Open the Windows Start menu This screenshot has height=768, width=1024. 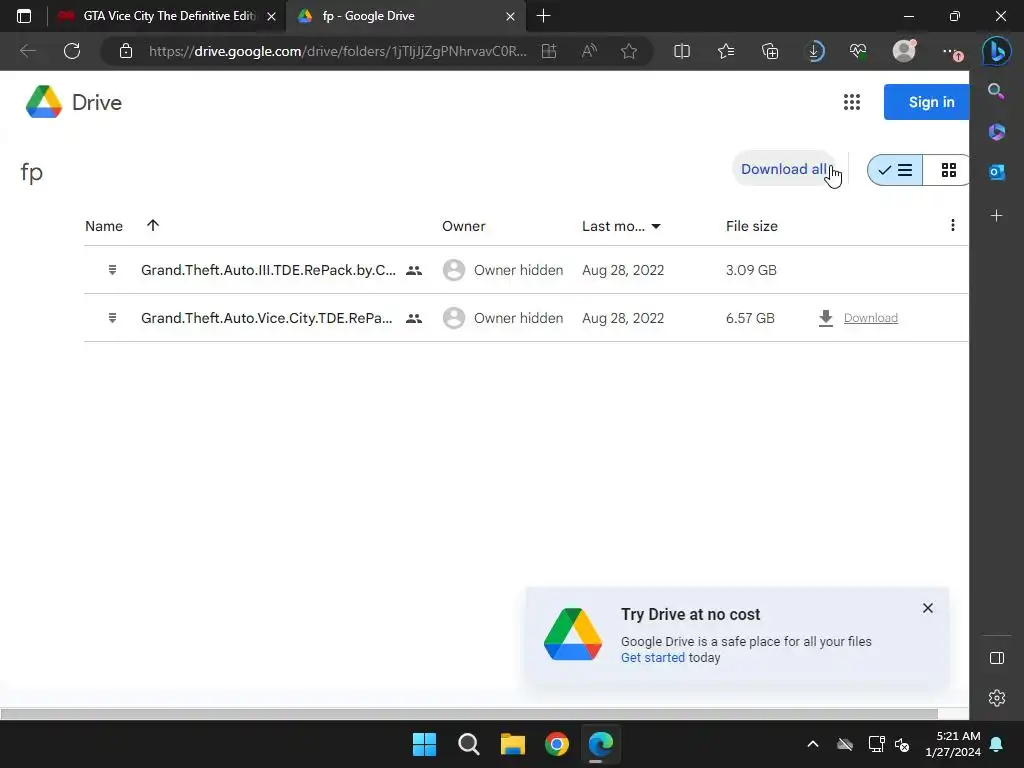point(424,744)
